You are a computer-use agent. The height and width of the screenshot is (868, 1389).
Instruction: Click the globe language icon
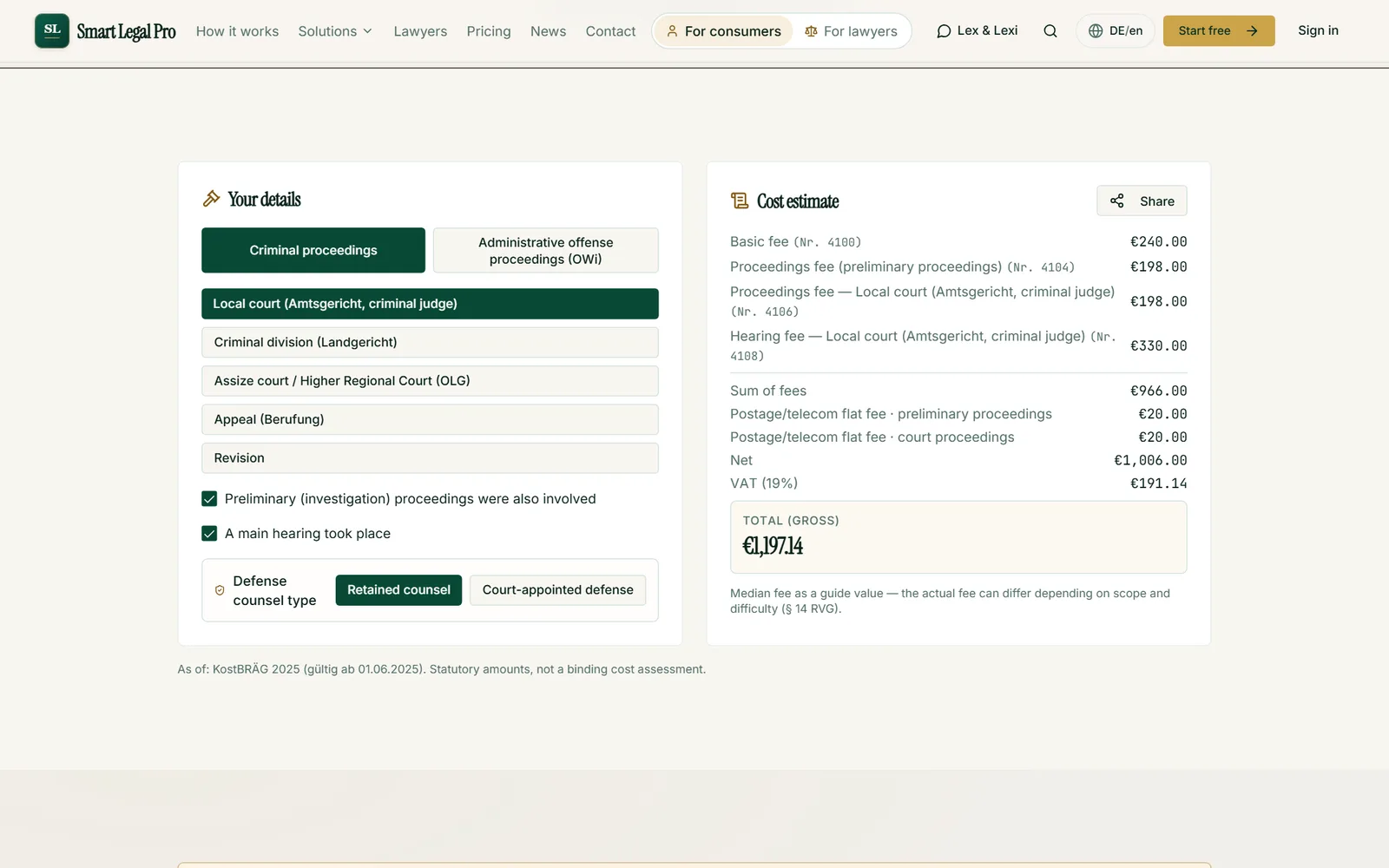pos(1096,31)
